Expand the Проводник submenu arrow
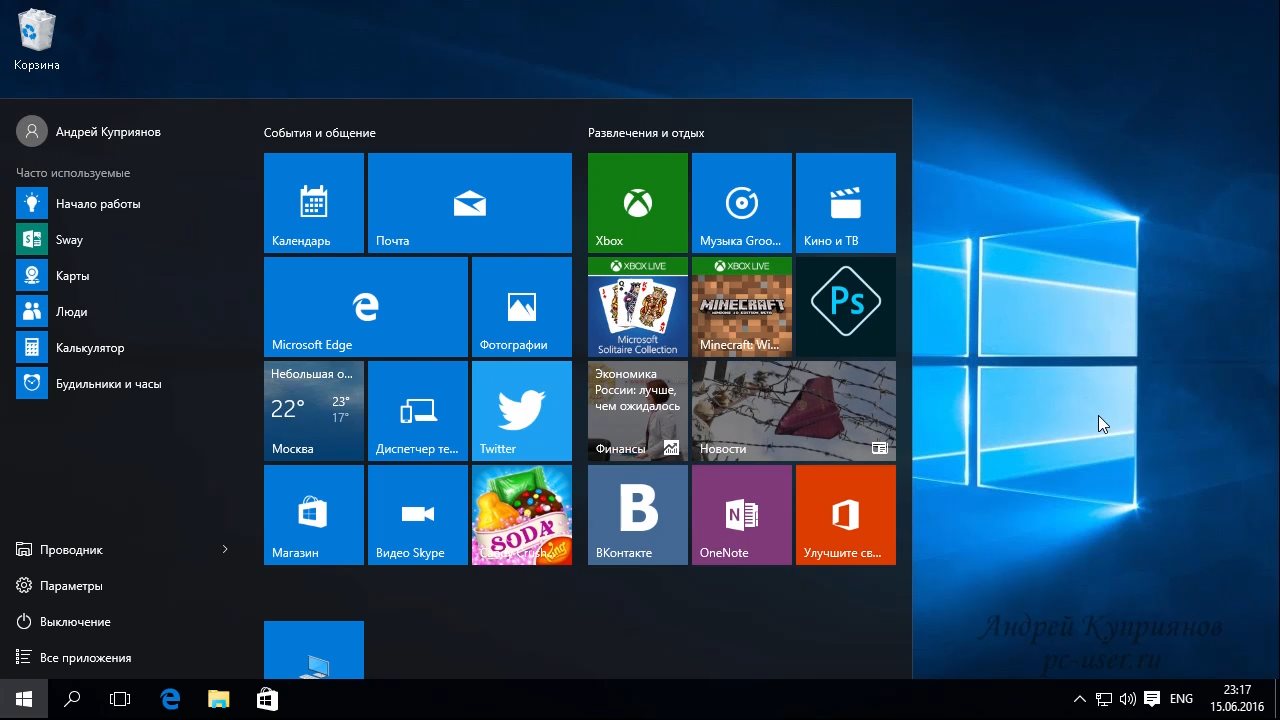Image resolution: width=1280 pixels, height=720 pixels. click(x=225, y=550)
